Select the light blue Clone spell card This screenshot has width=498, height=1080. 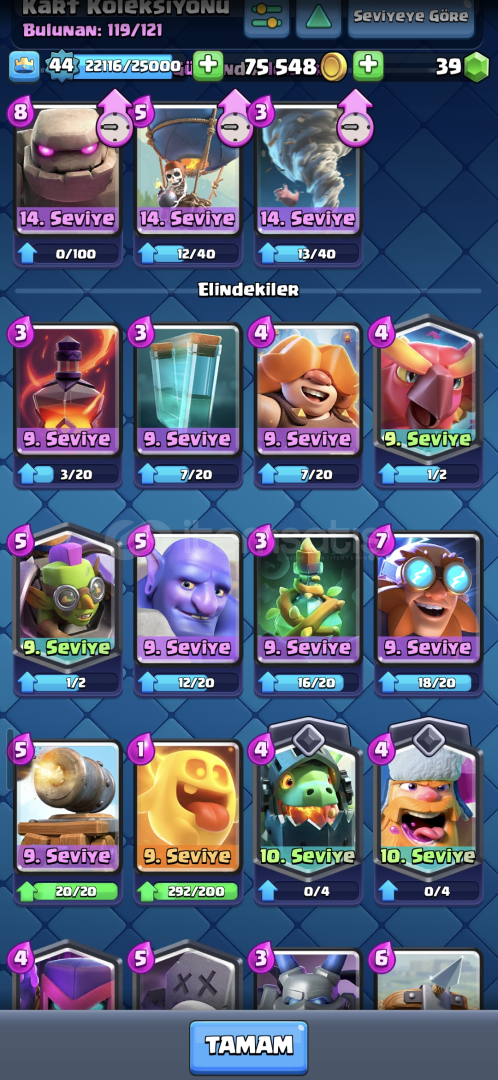pos(188,405)
